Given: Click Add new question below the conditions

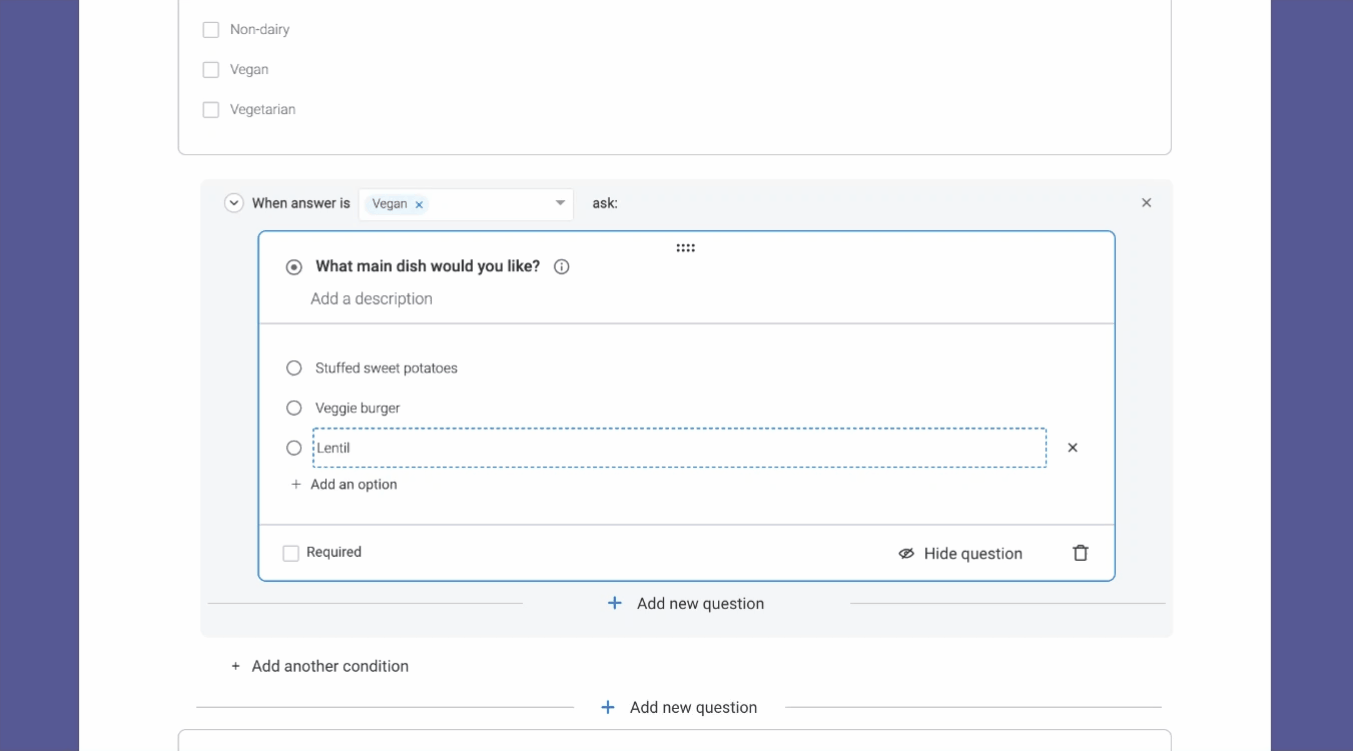Looking at the screenshot, I should [679, 708].
